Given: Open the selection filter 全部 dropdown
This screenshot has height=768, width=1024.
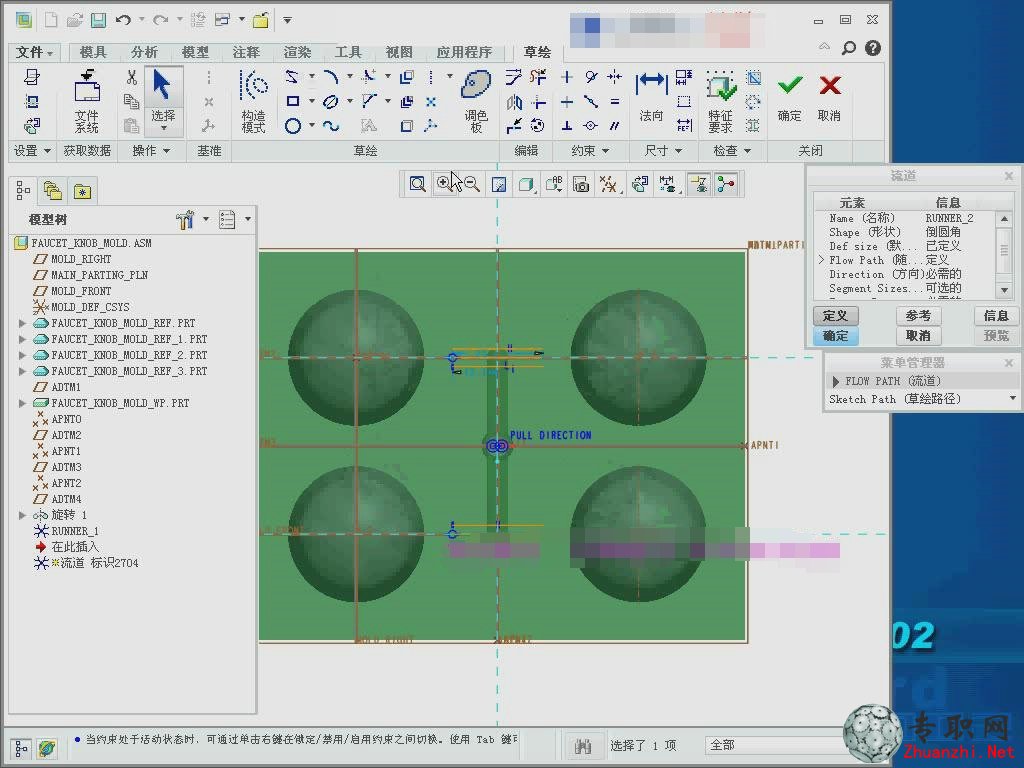Looking at the screenshot, I should [x=774, y=745].
